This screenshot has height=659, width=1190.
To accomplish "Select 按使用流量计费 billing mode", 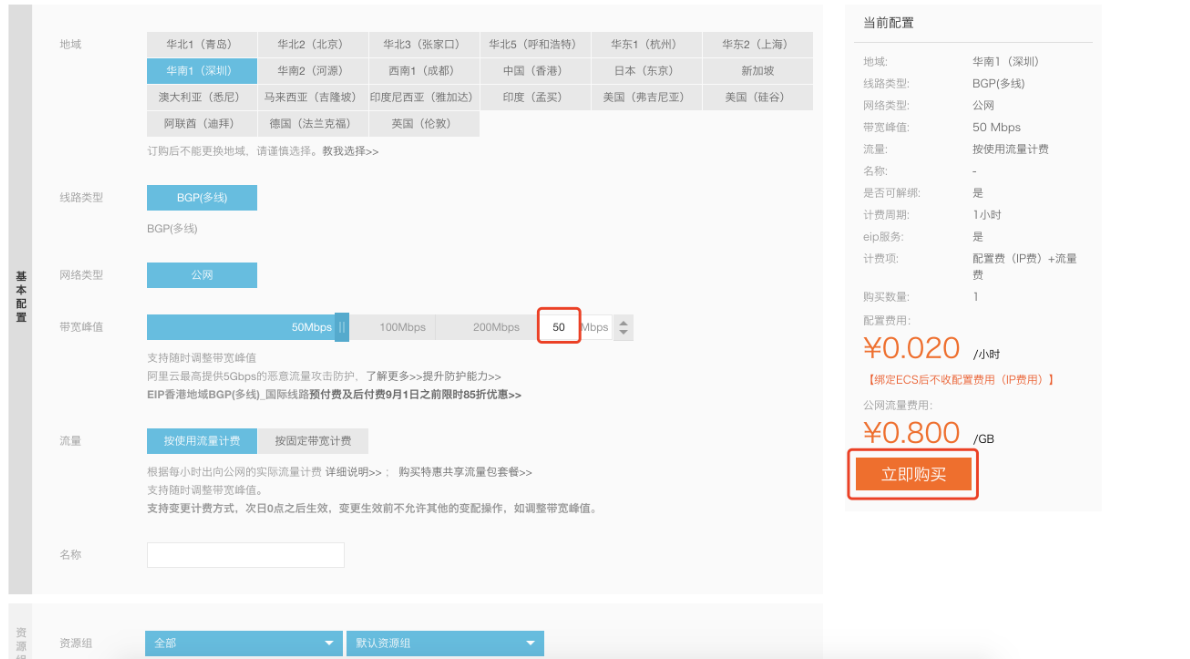I will point(203,440).
